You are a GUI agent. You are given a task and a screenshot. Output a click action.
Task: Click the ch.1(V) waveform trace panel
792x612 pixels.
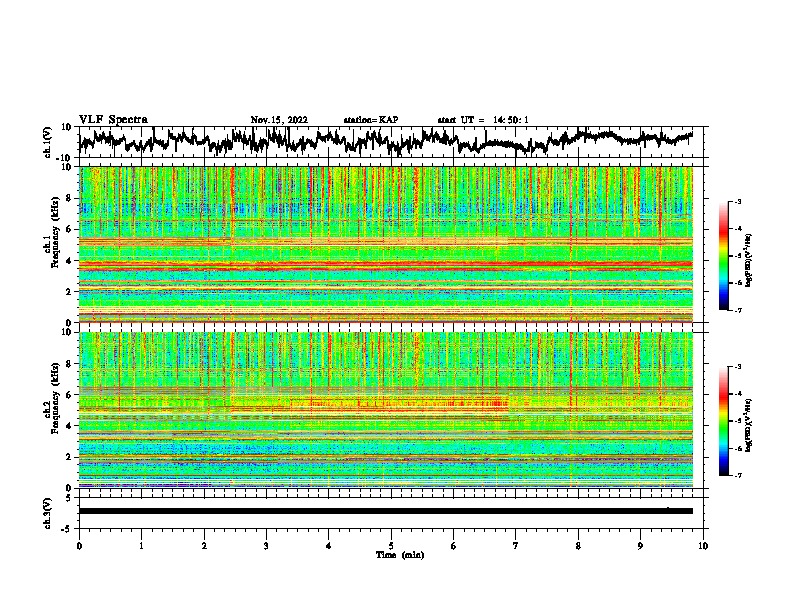[x=391, y=142]
